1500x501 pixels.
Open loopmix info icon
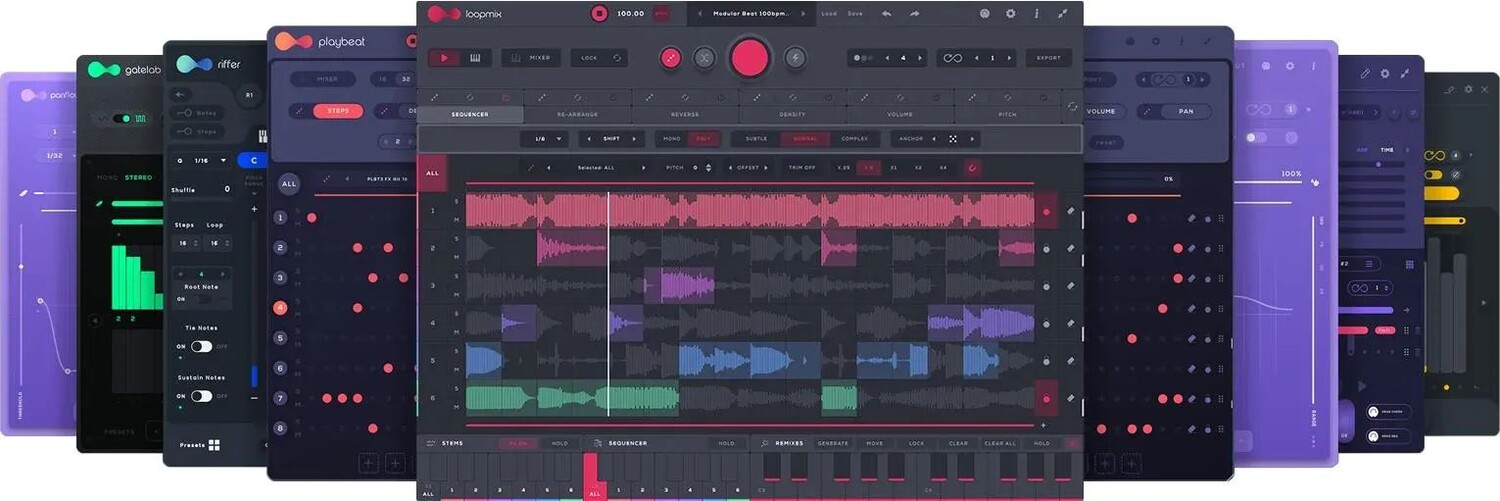pyautogui.click(x=1036, y=13)
